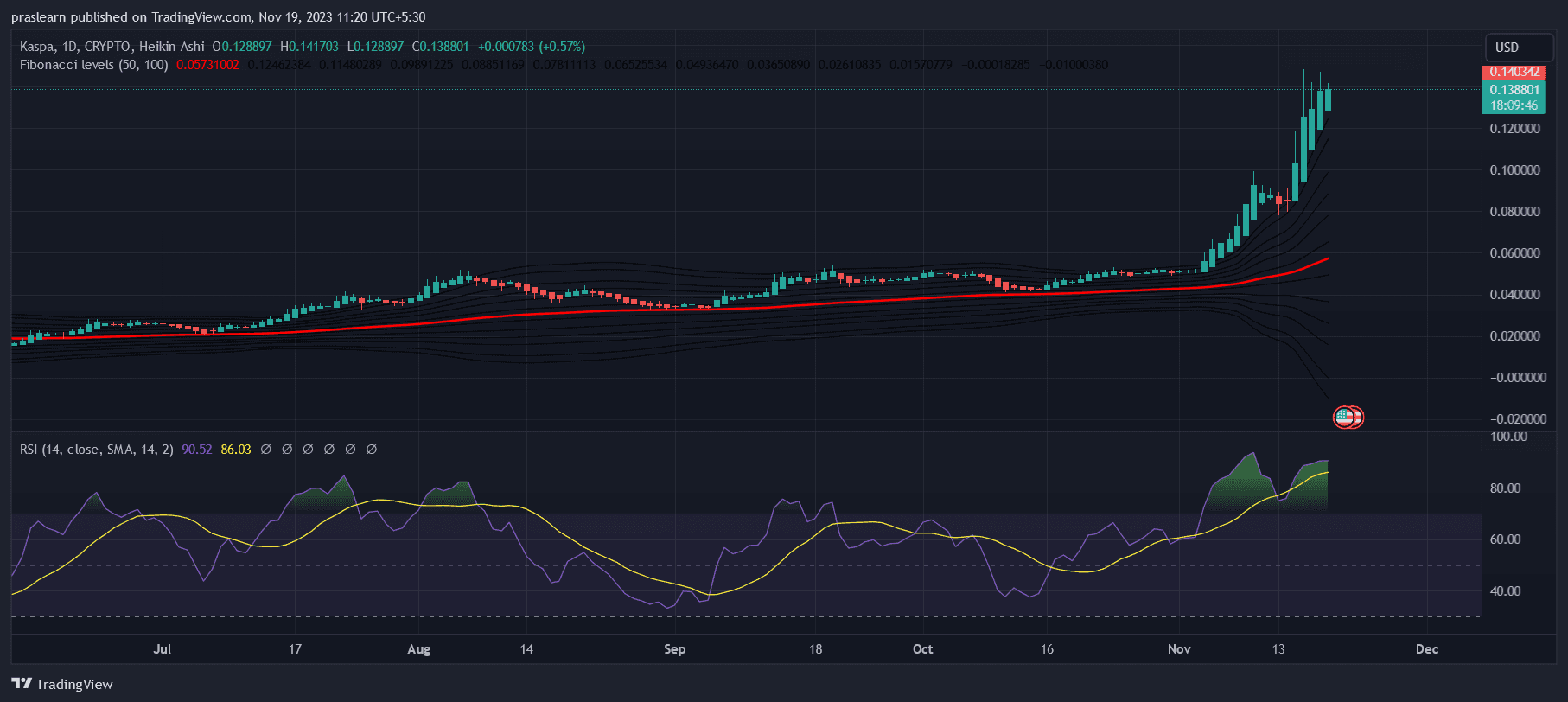The image size is (1568, 702).
Task: Select the RSI indicator legend title
Action: pos(96,450)
